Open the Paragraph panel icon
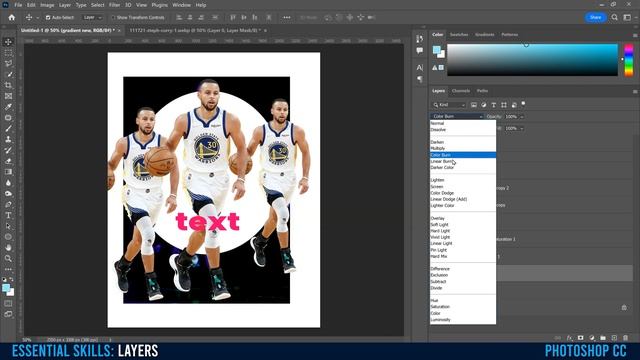The height and width of the screenshot is (360, 640). point(420,79)
